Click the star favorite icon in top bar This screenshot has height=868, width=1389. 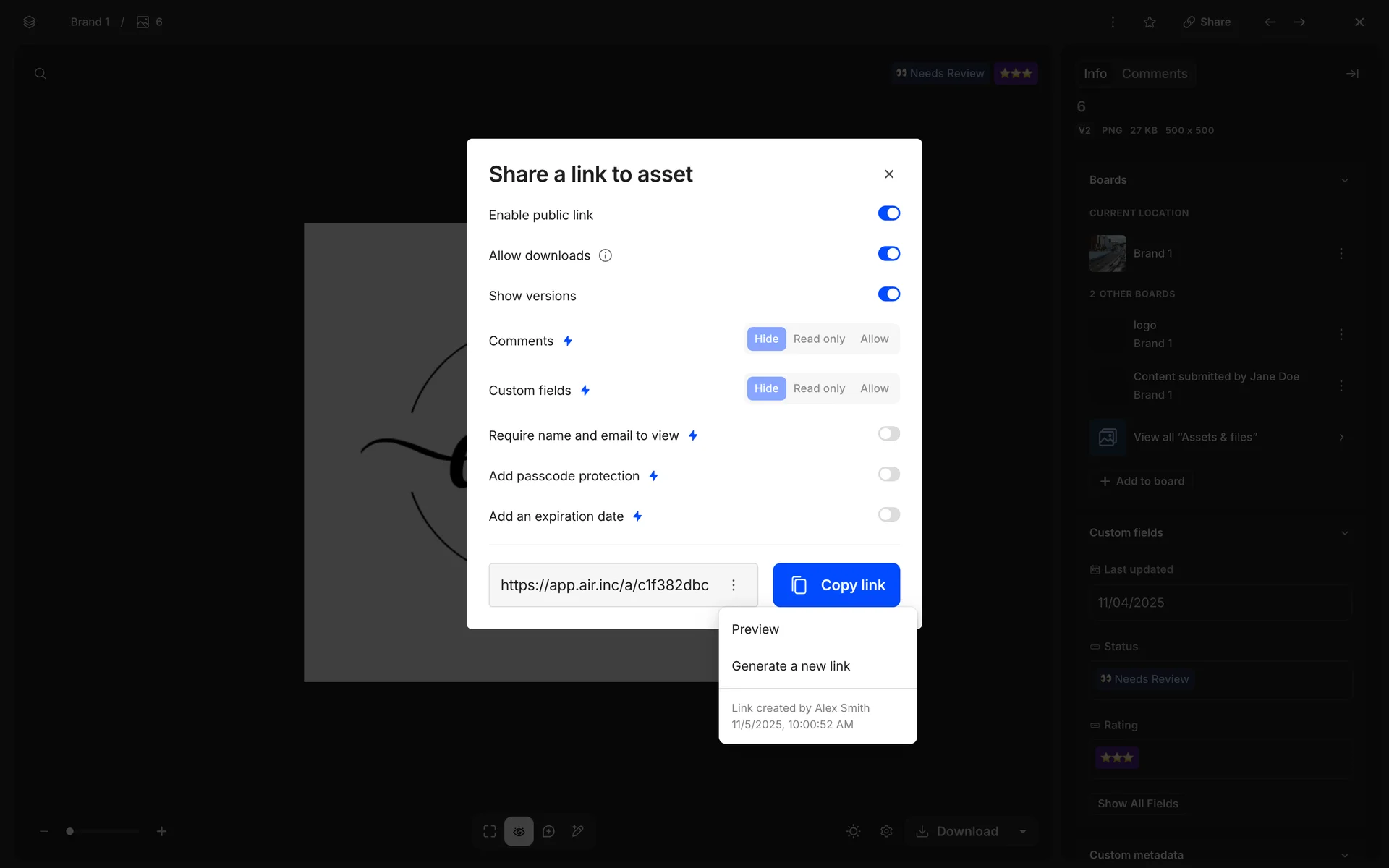pos(1150,22)
